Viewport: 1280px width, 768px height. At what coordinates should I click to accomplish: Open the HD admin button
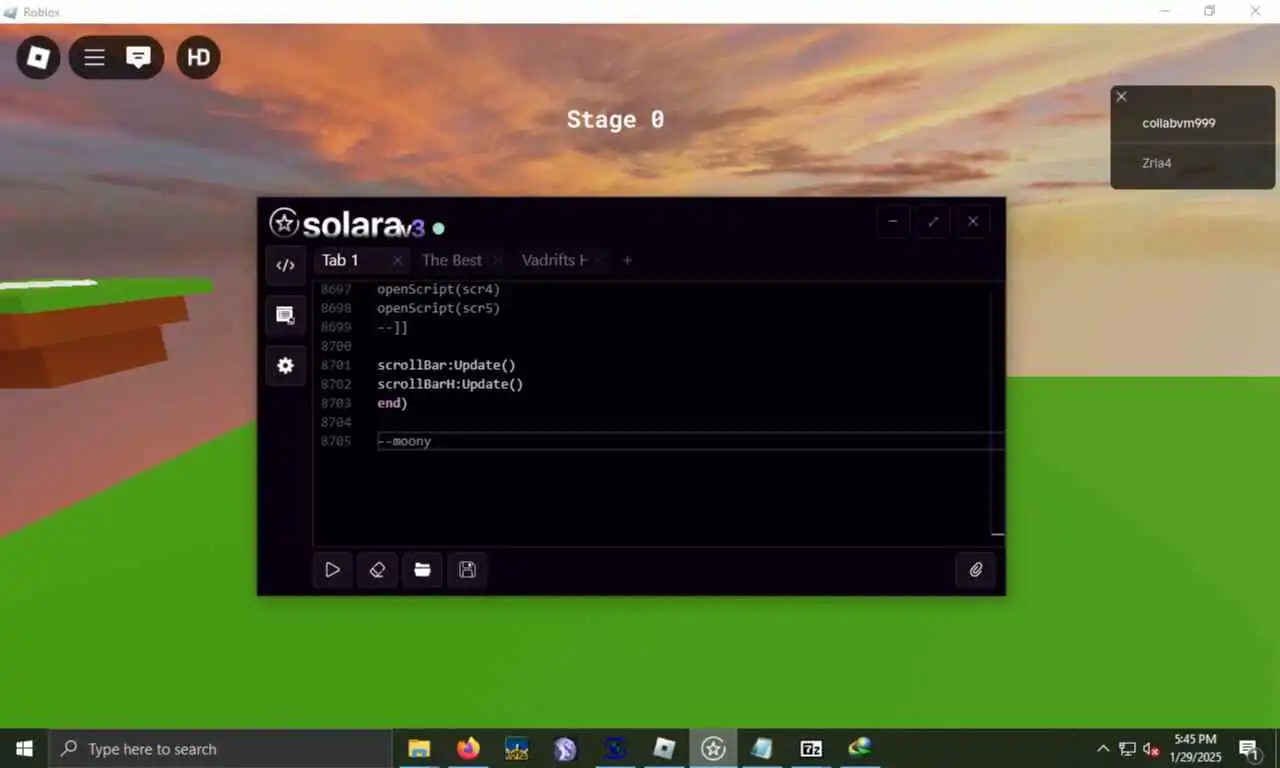click(198, 58)
